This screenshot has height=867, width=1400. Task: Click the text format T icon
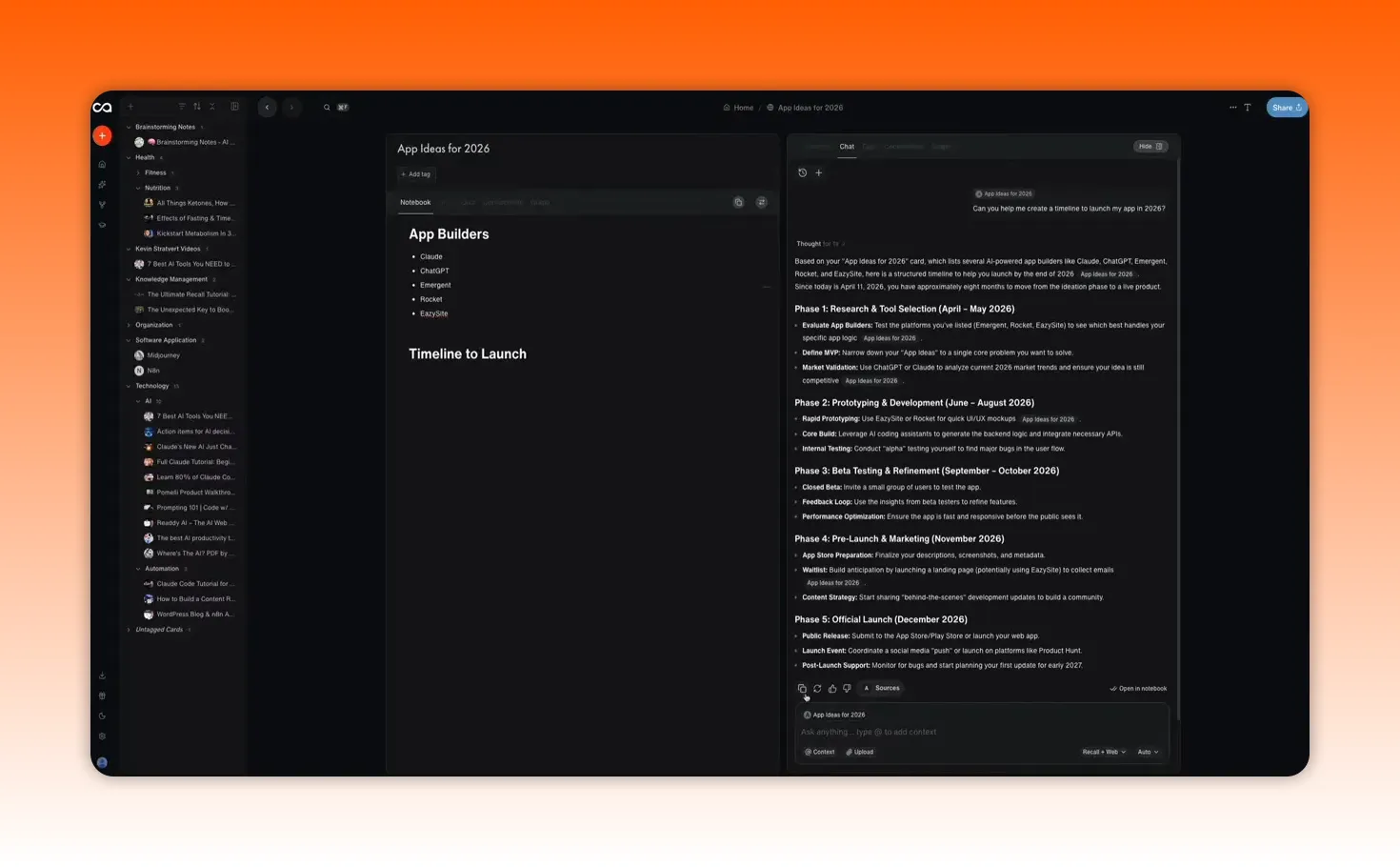click(x=1248, y=108)
